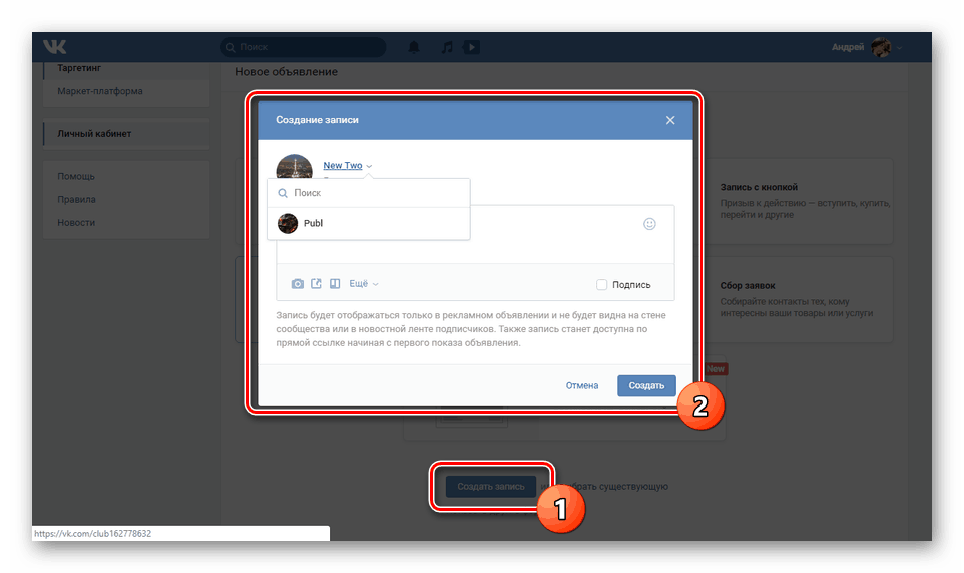964x573 pixels.
Task: Select the Publ community from list
Action: [369, 223]
